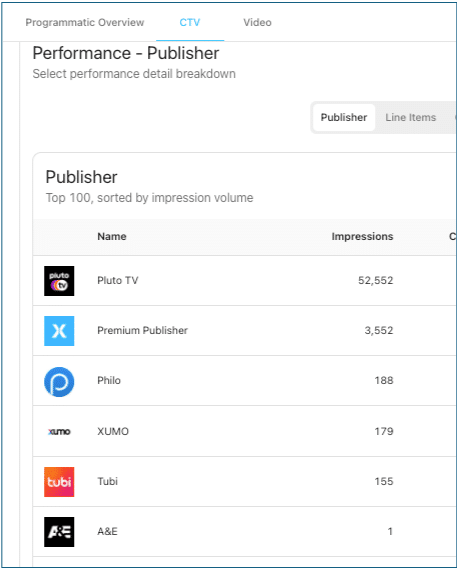
Task: Click the Pluto TV logo icon
Action: pos(59,281)
